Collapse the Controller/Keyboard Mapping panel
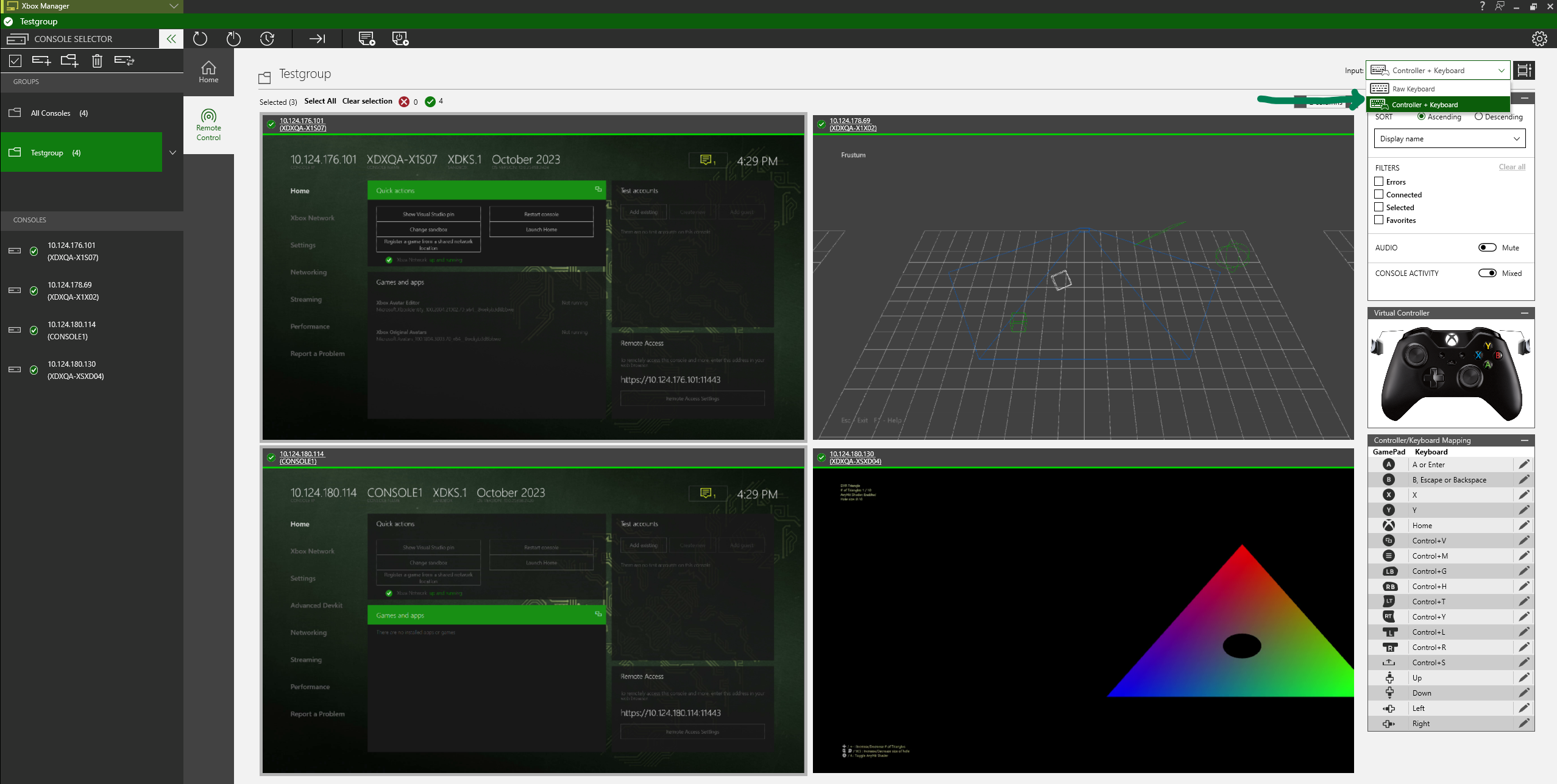Image resolution: width=1557 pixels, height=784 pixels. (x=1525, y=440)
